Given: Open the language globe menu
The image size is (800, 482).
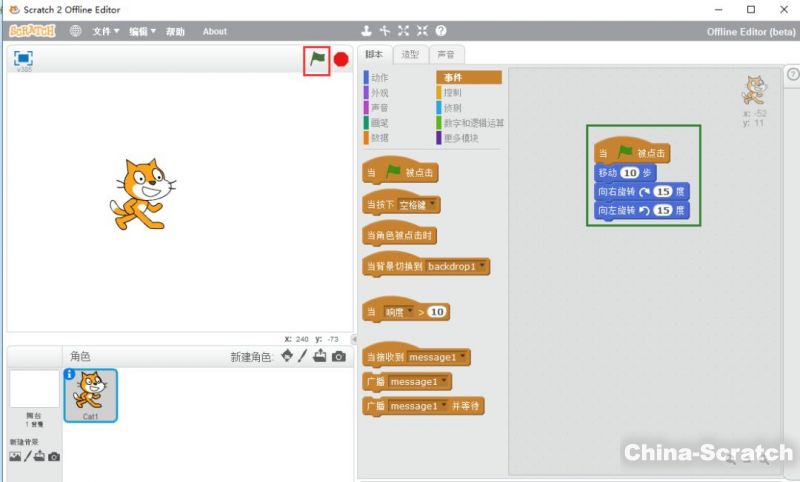Looking at the screenshot, I should click(76, 31).
